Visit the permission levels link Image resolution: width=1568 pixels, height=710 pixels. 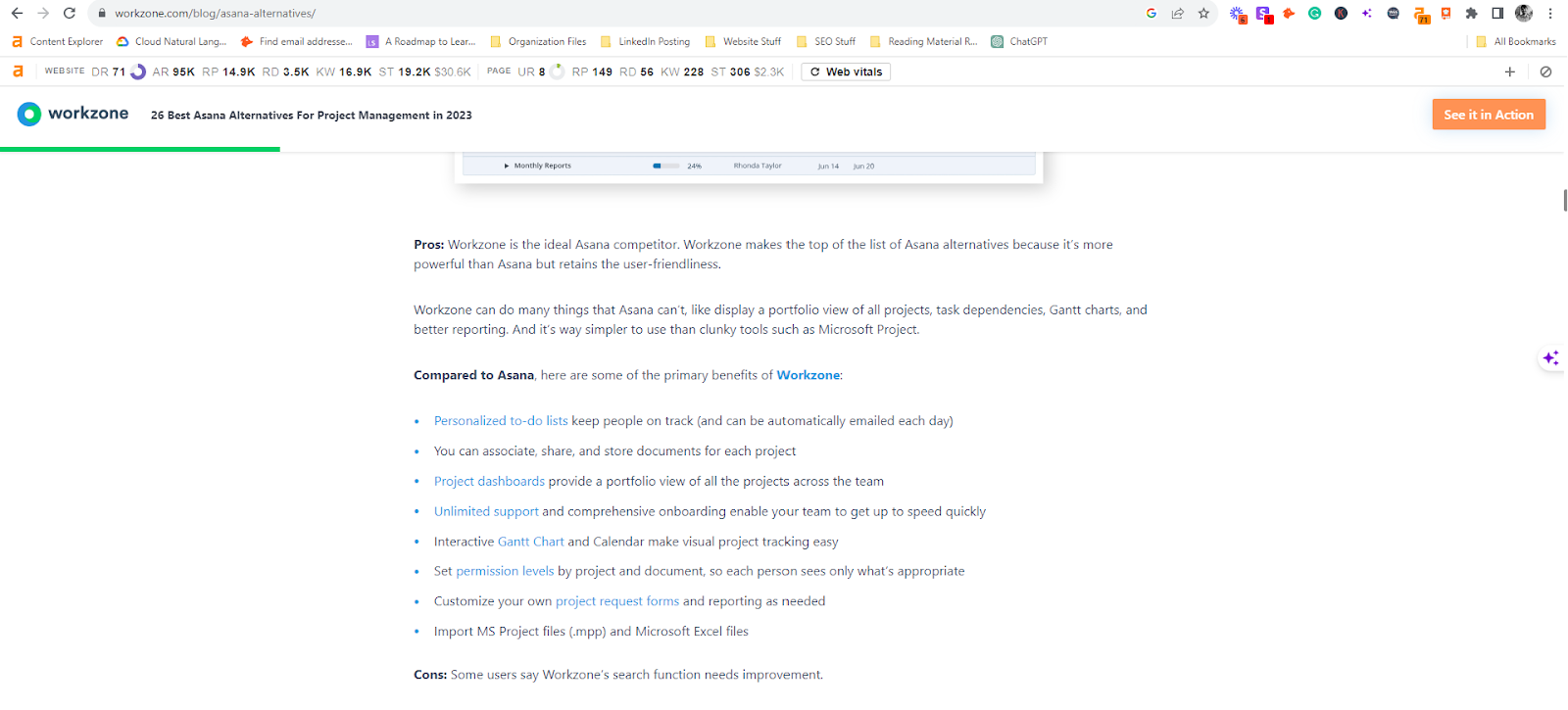[x=505, y=571]
